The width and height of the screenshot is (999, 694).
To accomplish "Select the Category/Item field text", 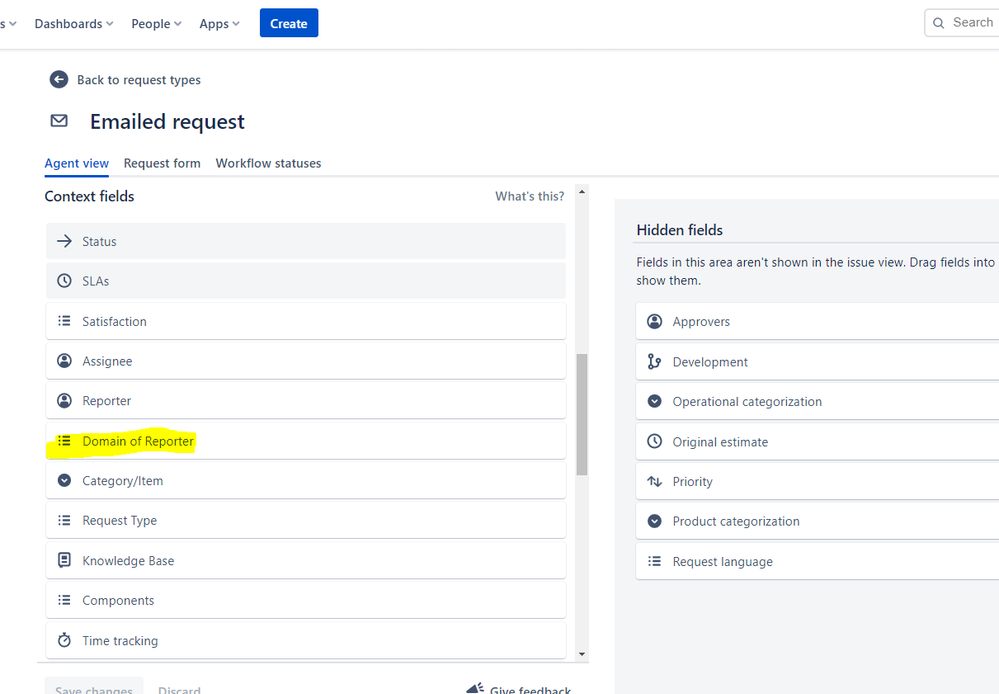I will [x=122, y=481].
